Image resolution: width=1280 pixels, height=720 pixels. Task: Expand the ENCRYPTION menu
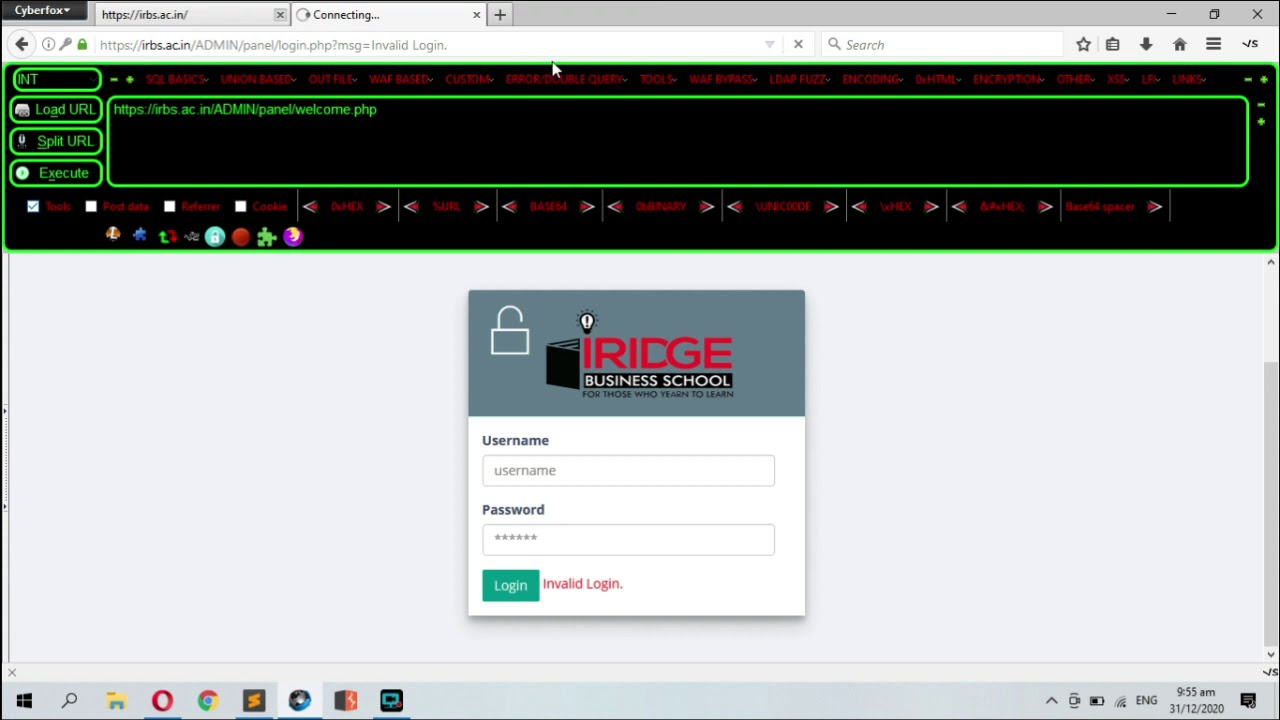[1009, 79]
